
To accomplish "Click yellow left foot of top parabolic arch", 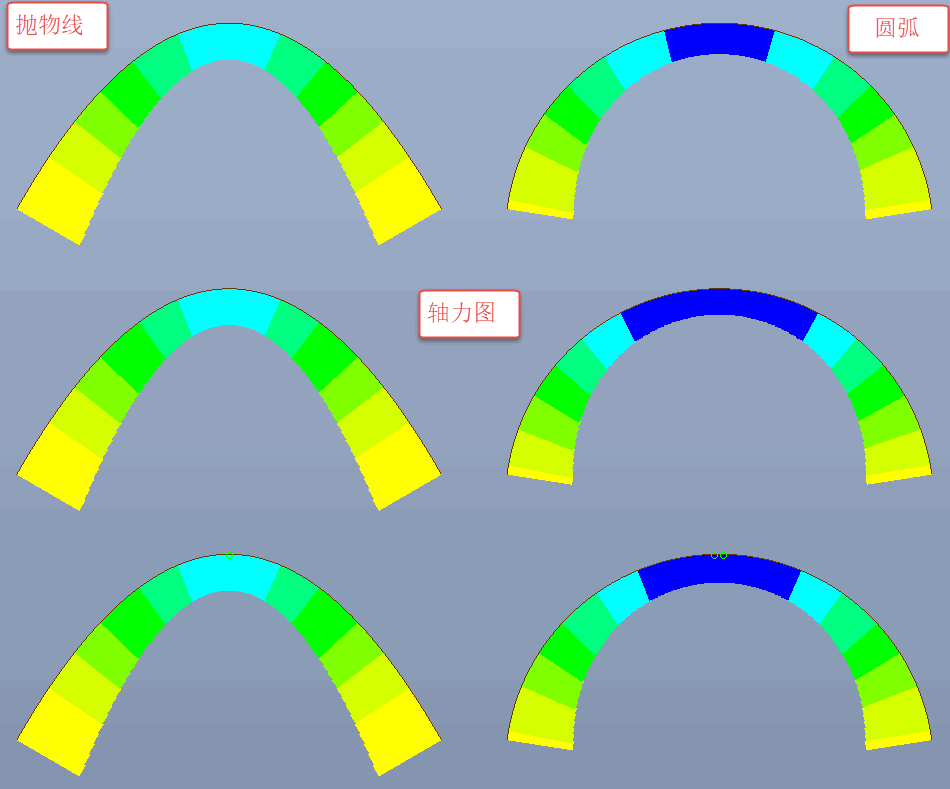I will 61,202.
